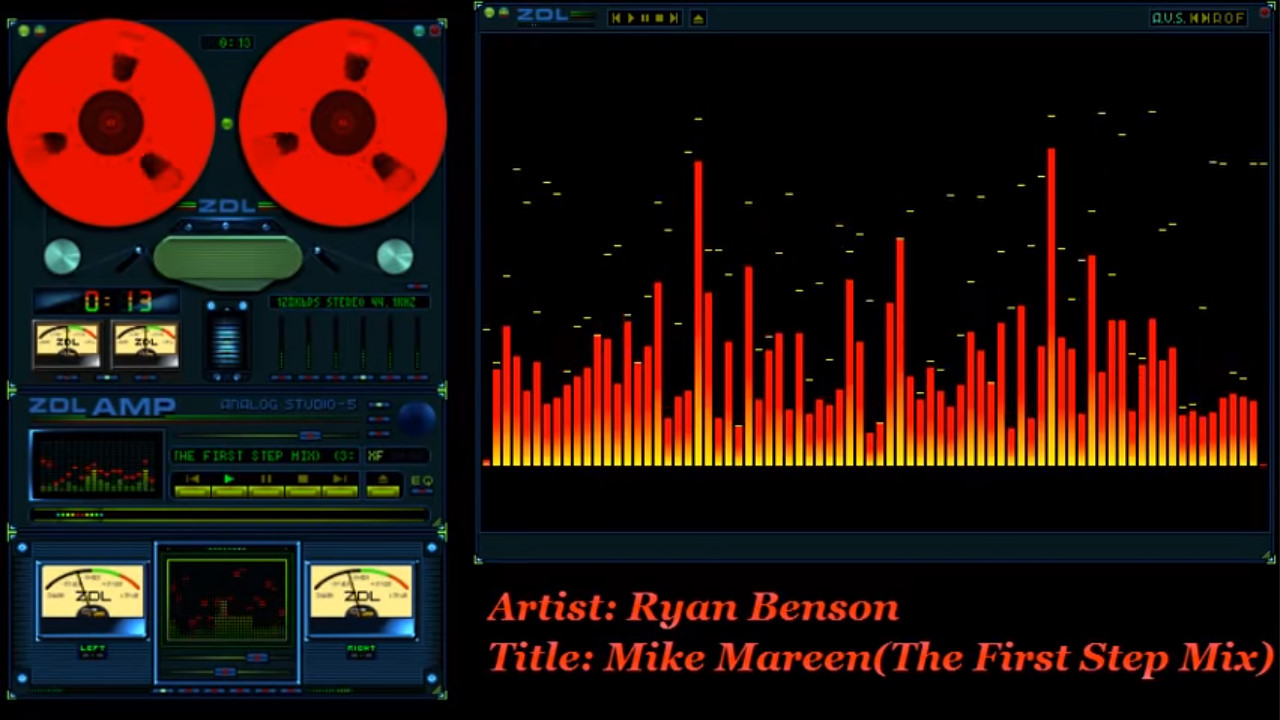Skip to the previous track in ZDL Amp
The image size is (1280, 720).
coord(193,481)
